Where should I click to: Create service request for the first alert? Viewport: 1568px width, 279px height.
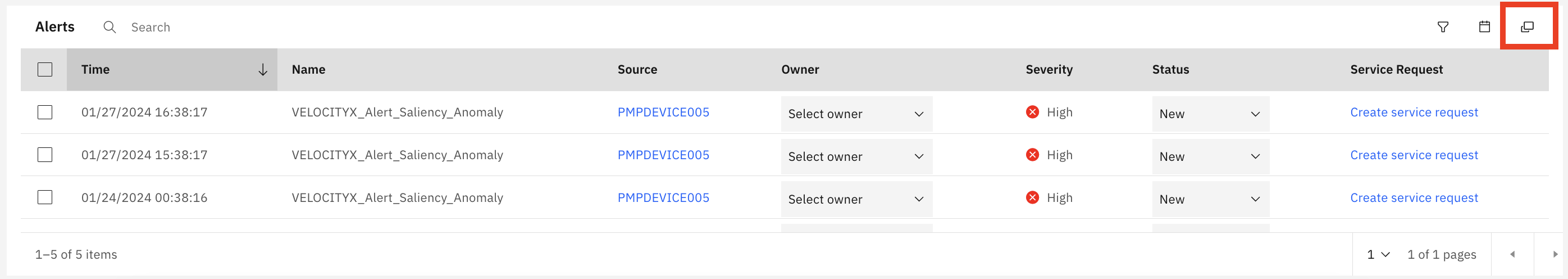(x=1414, y=112)
